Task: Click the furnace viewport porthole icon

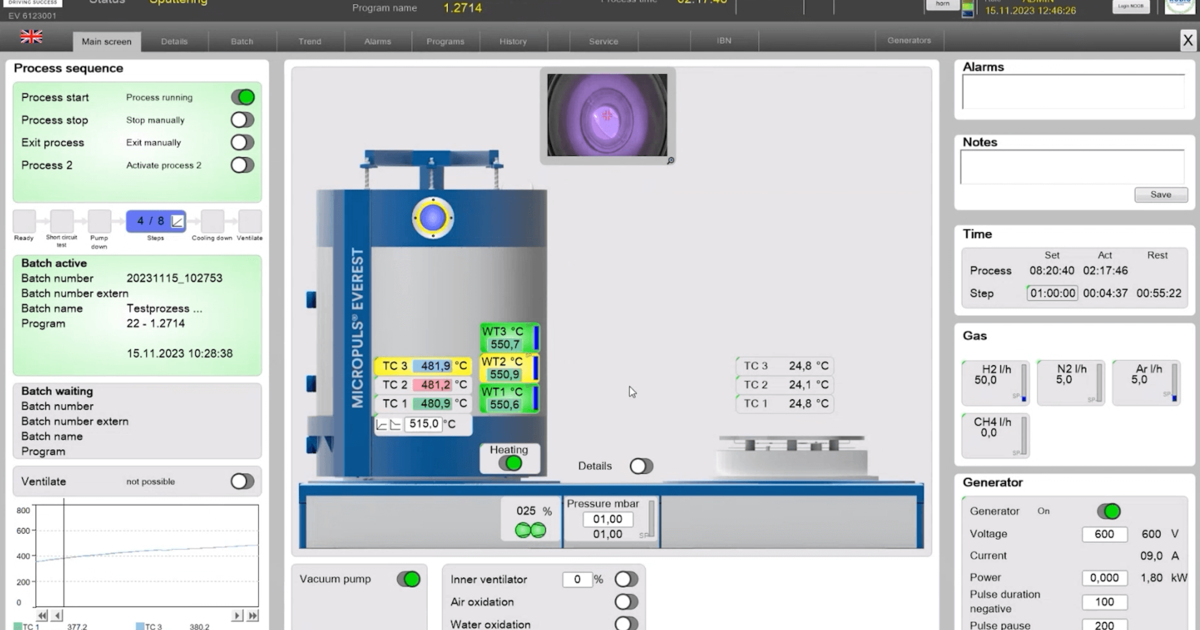Action: pyautogui.click(x=432, y=217)
